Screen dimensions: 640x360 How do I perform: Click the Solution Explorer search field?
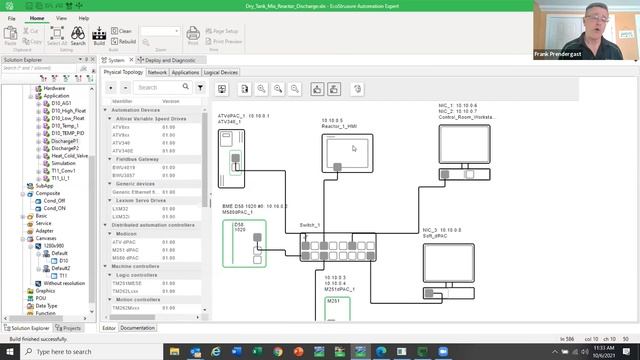[x=39, y=68]
